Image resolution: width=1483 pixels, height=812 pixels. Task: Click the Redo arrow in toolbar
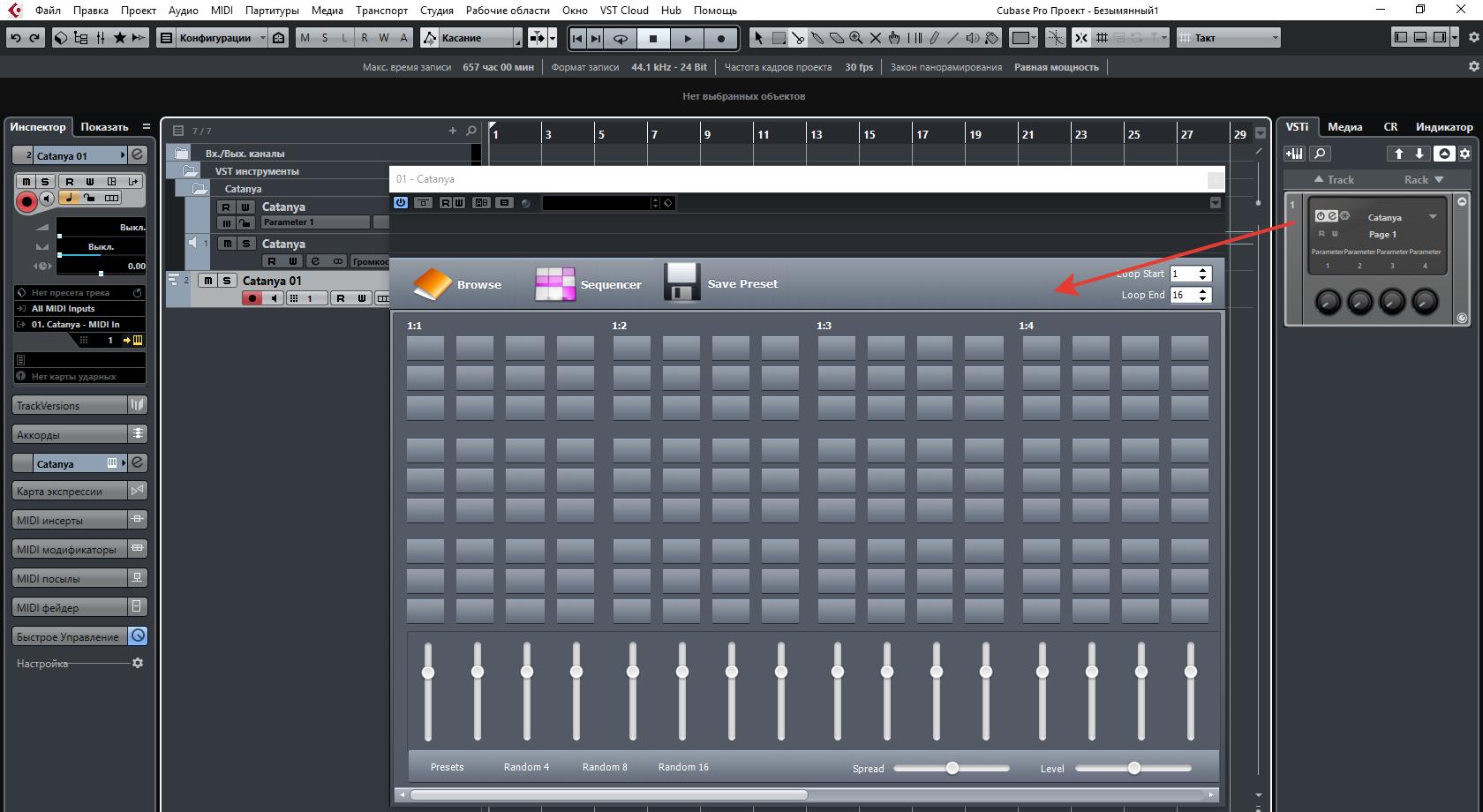pyautogui.click(x=35, y=38)
